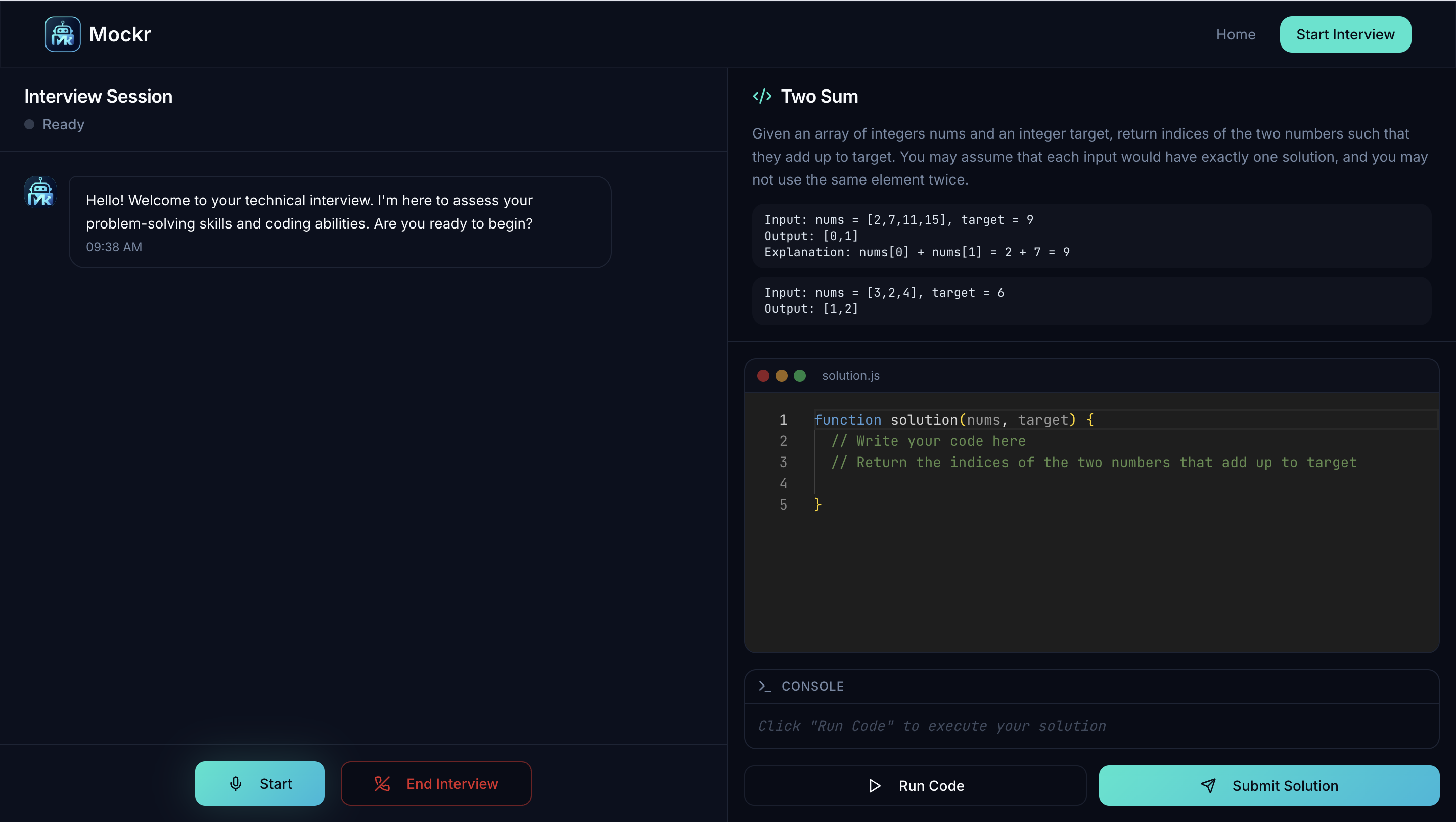Click the Mockr robot logo icon
1456x822 pixels.
pos(62,34)
